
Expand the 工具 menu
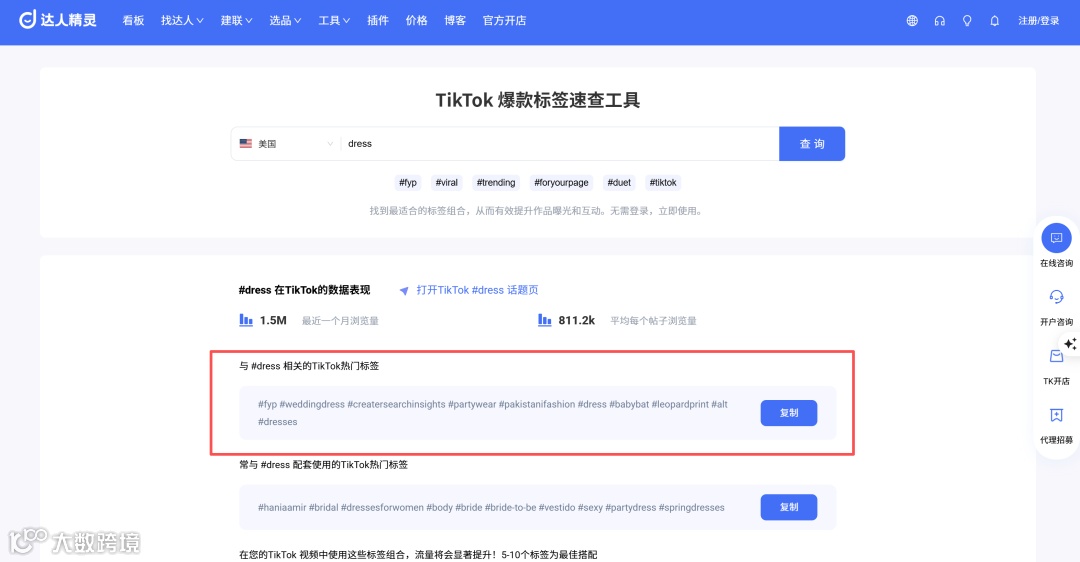(x=334, y=21)
